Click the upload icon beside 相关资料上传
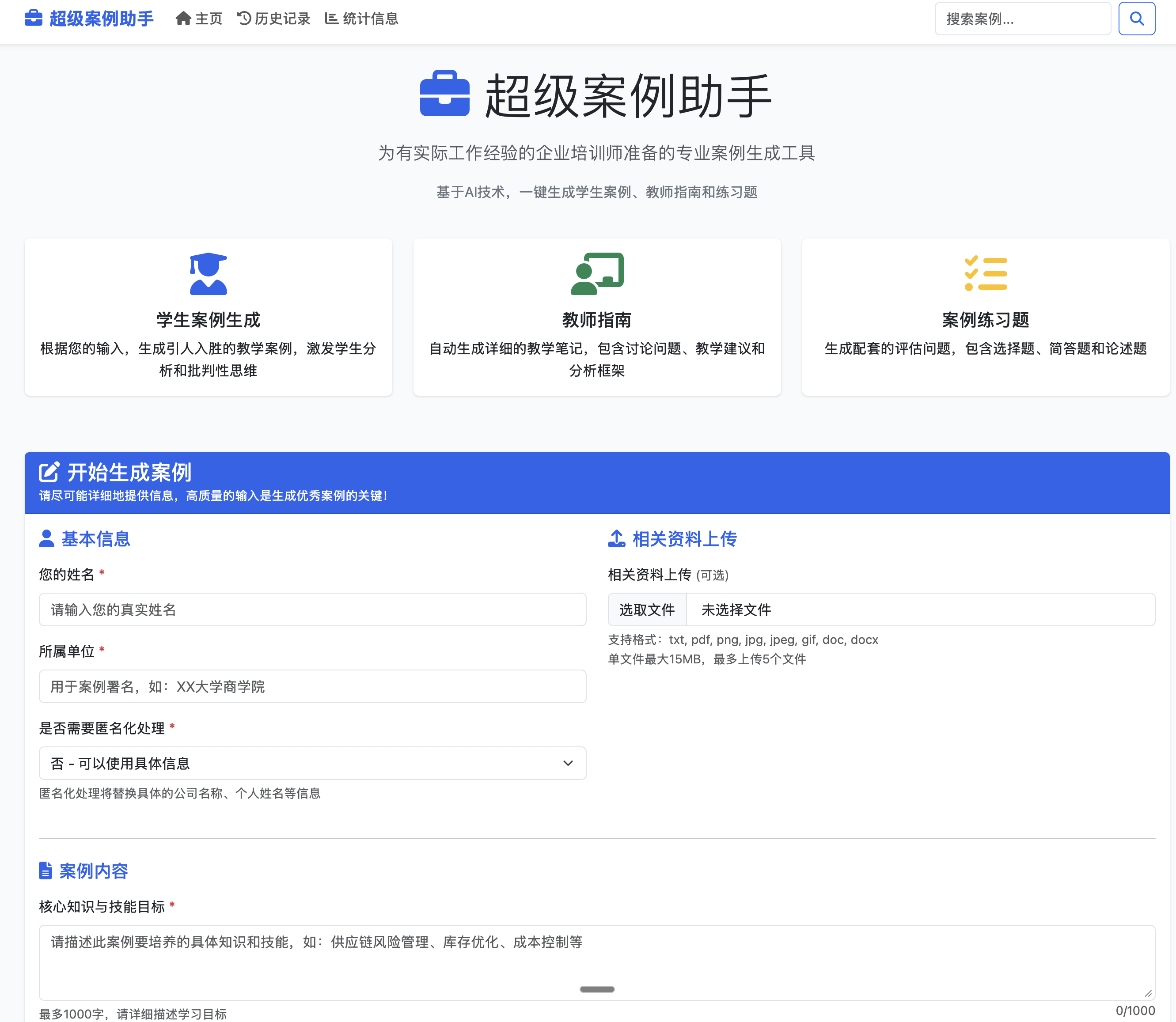 (617, 538)
